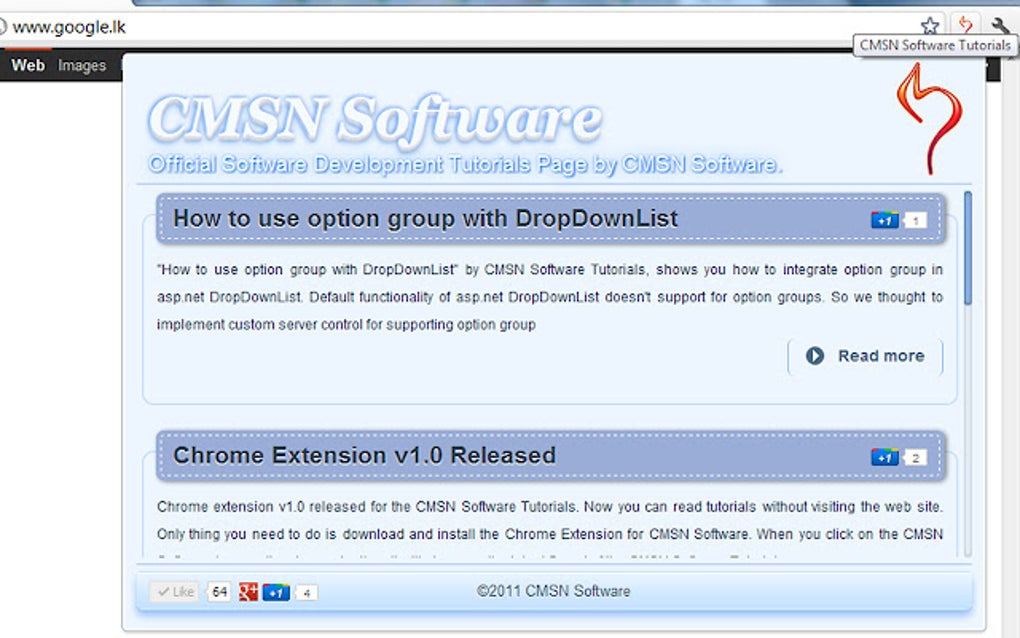The image size is (1020, 638).
Task: Click the +1 badge on Chrome Extension v1.0 article
Action: (x=884, y=456)
